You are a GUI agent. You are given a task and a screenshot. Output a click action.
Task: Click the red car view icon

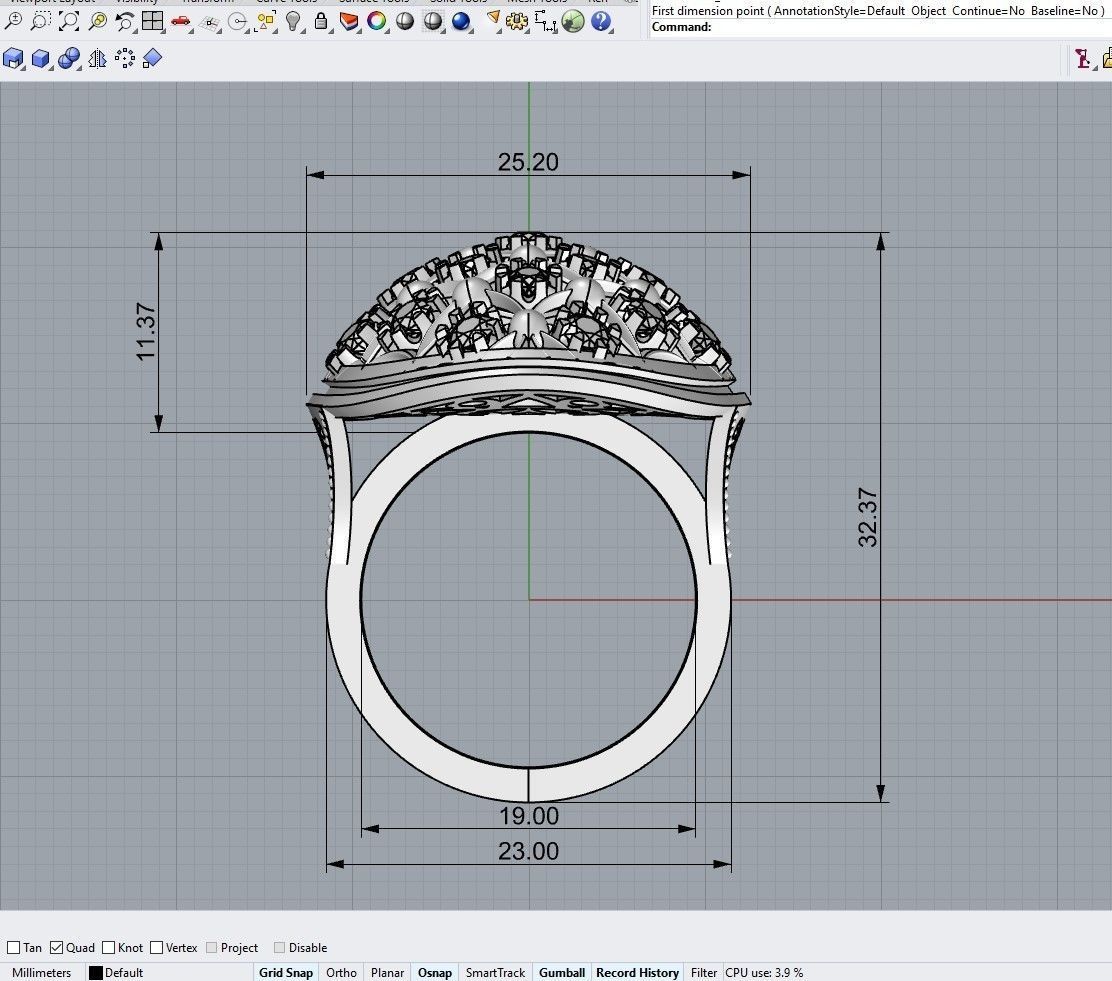click(181, 22)
